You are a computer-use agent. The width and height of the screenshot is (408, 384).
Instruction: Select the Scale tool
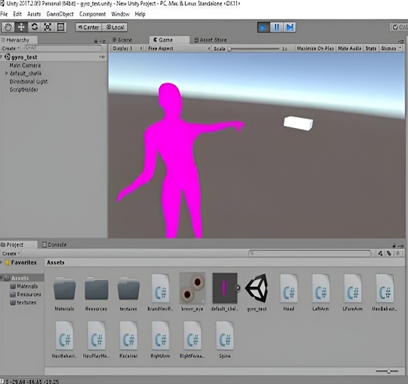pyautogui.click(x=47, y=27)
